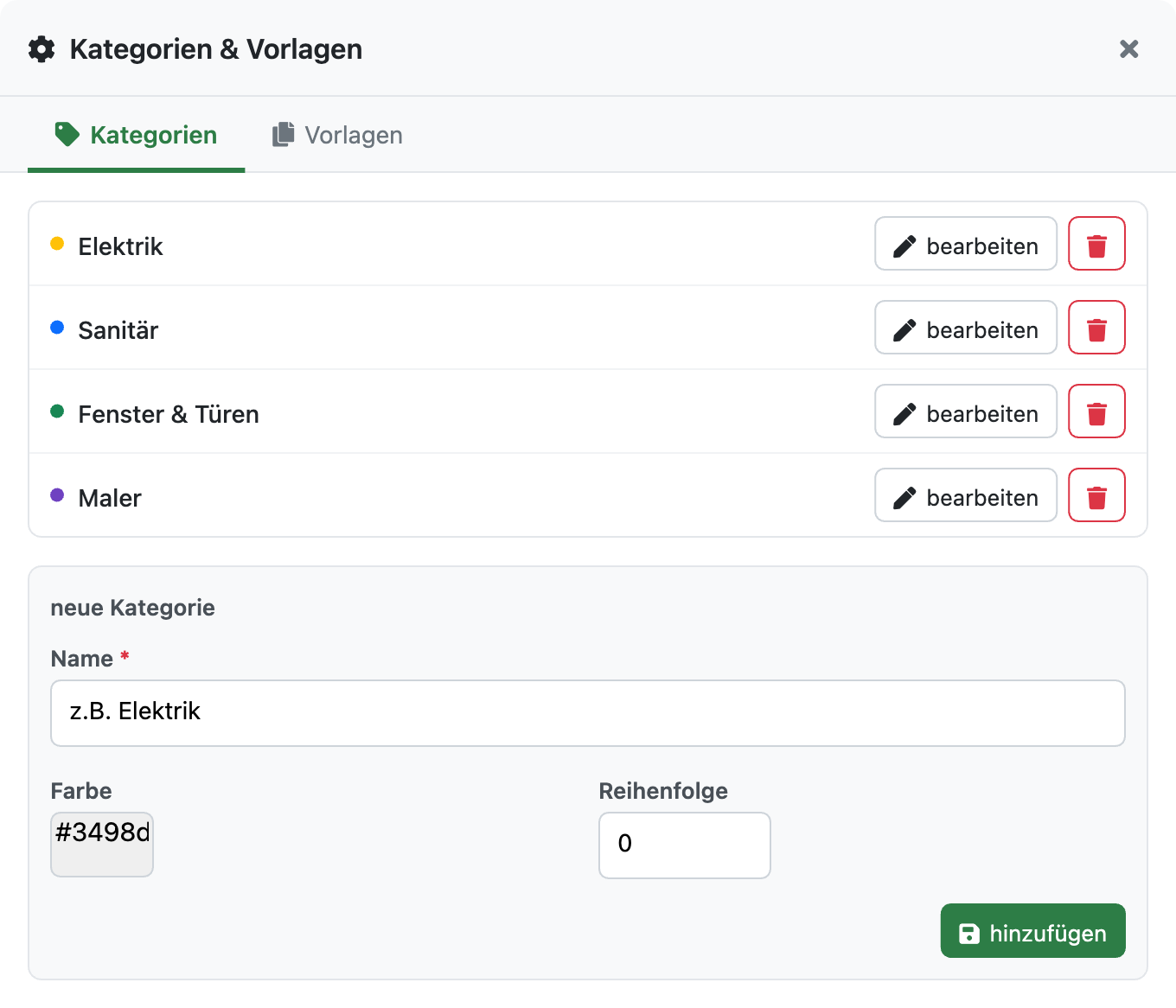The image size is (1176, 1008).
Task: Switch to the Kategorien tab
Action: [x=137, y=135]
